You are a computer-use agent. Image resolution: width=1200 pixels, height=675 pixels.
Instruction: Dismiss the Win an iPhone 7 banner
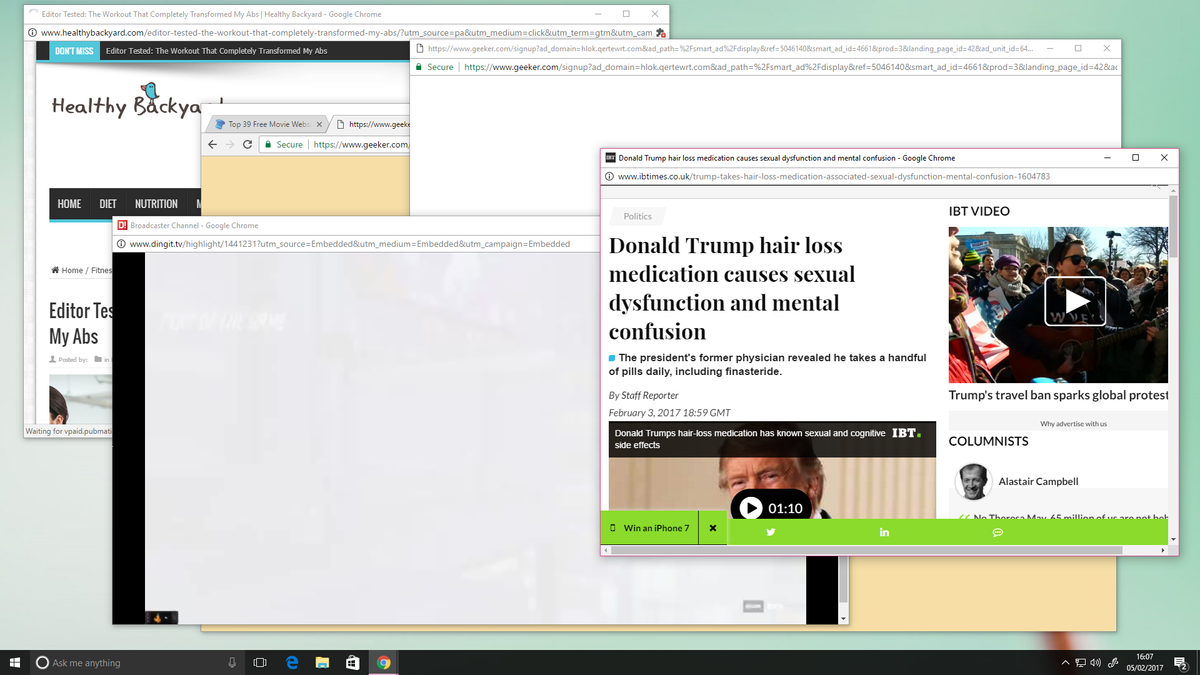click(x=712, y=528)
